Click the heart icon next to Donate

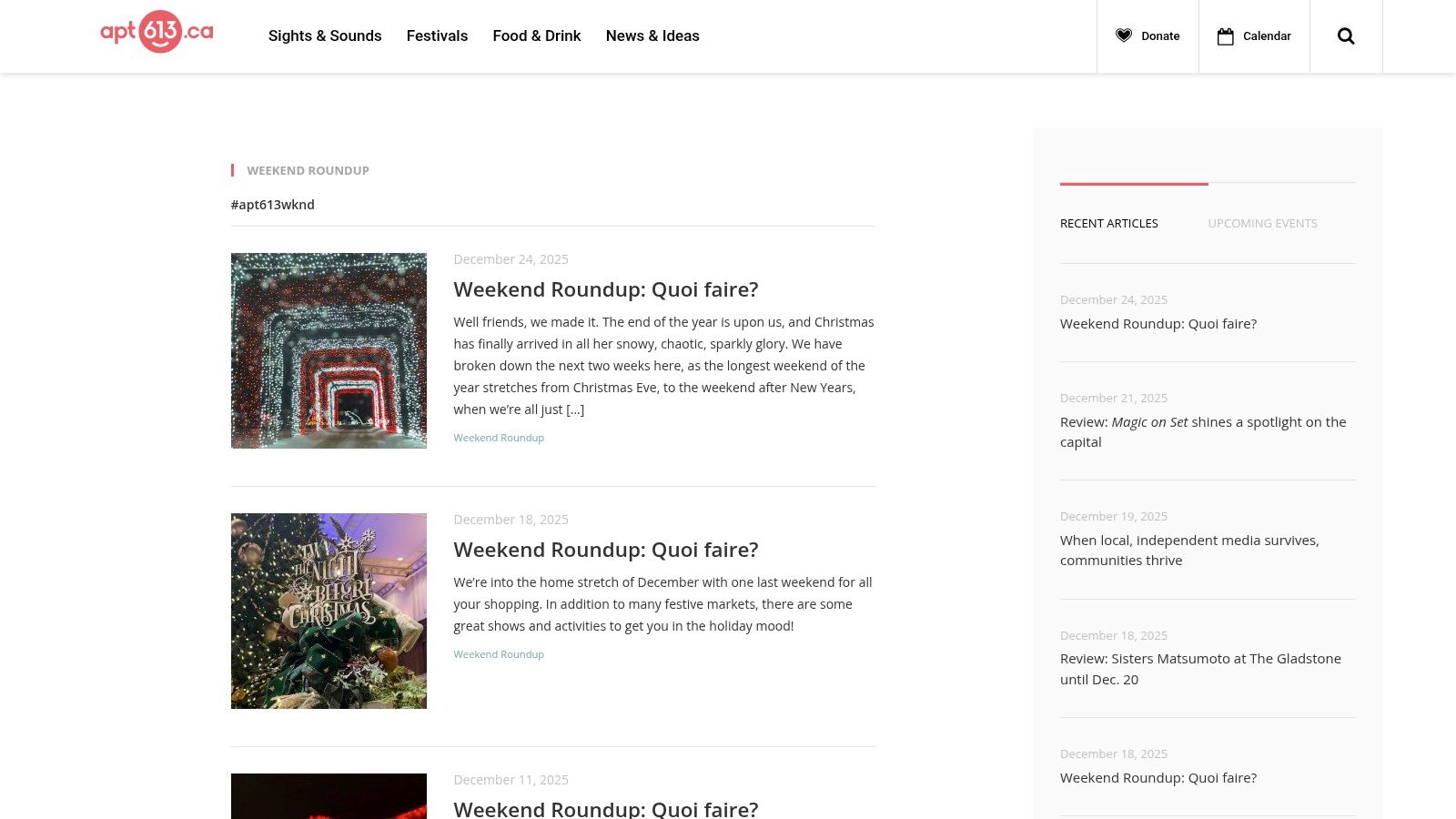tap(1124, 35)
